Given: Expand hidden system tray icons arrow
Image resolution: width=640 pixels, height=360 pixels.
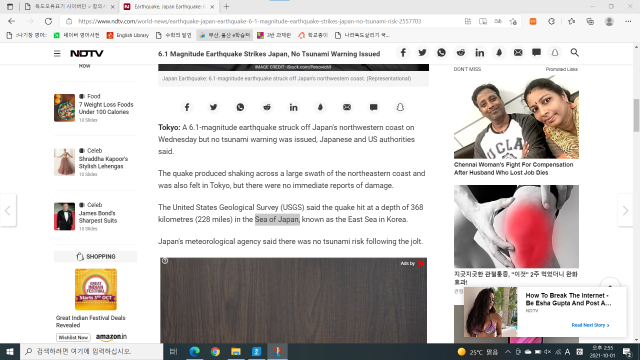Looking at the screenshot, I should point(508,351).
